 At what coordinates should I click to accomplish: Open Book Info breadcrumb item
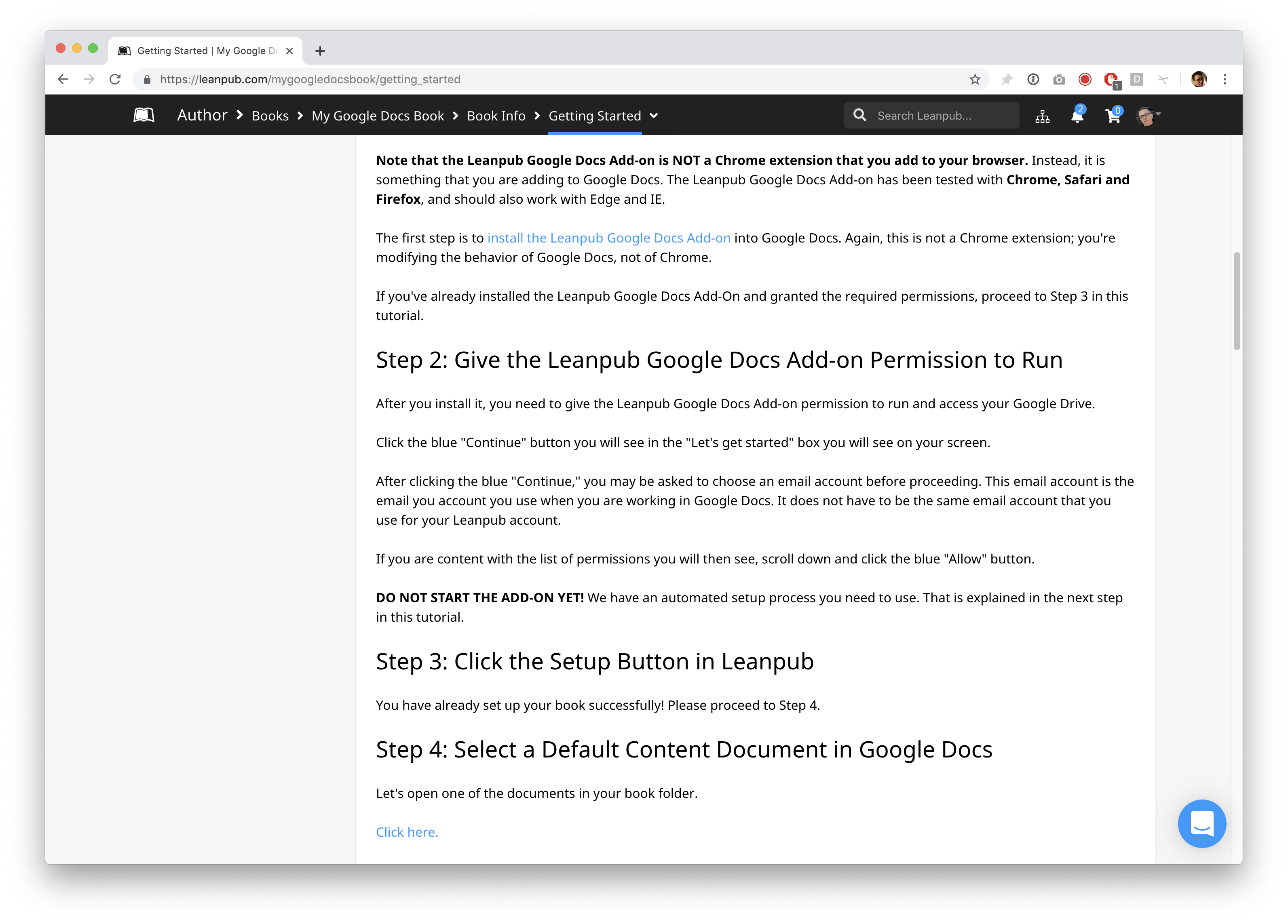(496, 116)
